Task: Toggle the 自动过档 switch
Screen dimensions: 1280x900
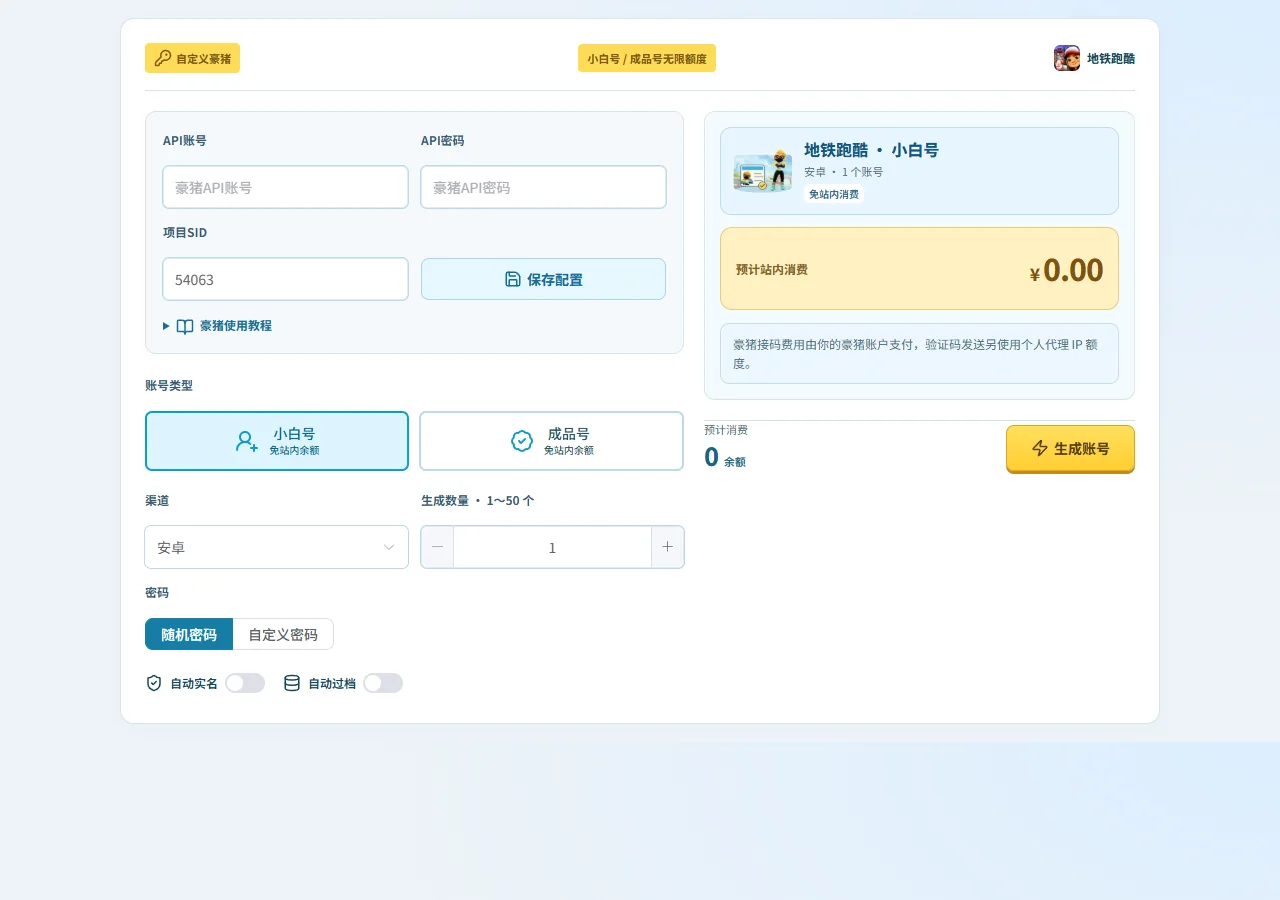Action: [383, 683]
